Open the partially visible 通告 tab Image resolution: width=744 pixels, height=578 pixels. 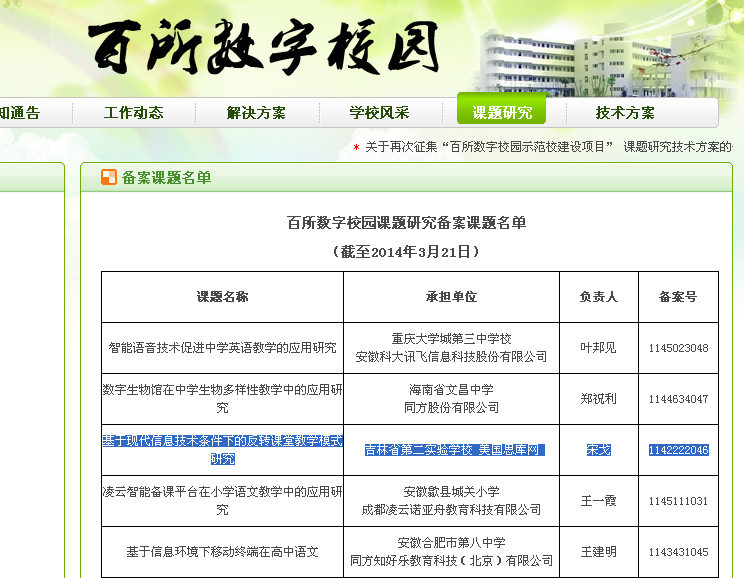click(20, 113)
